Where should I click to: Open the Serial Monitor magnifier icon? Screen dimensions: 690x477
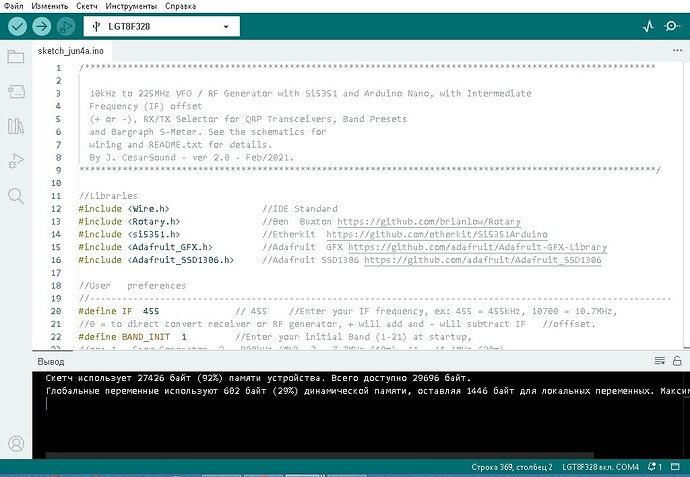tap(672, 26)
